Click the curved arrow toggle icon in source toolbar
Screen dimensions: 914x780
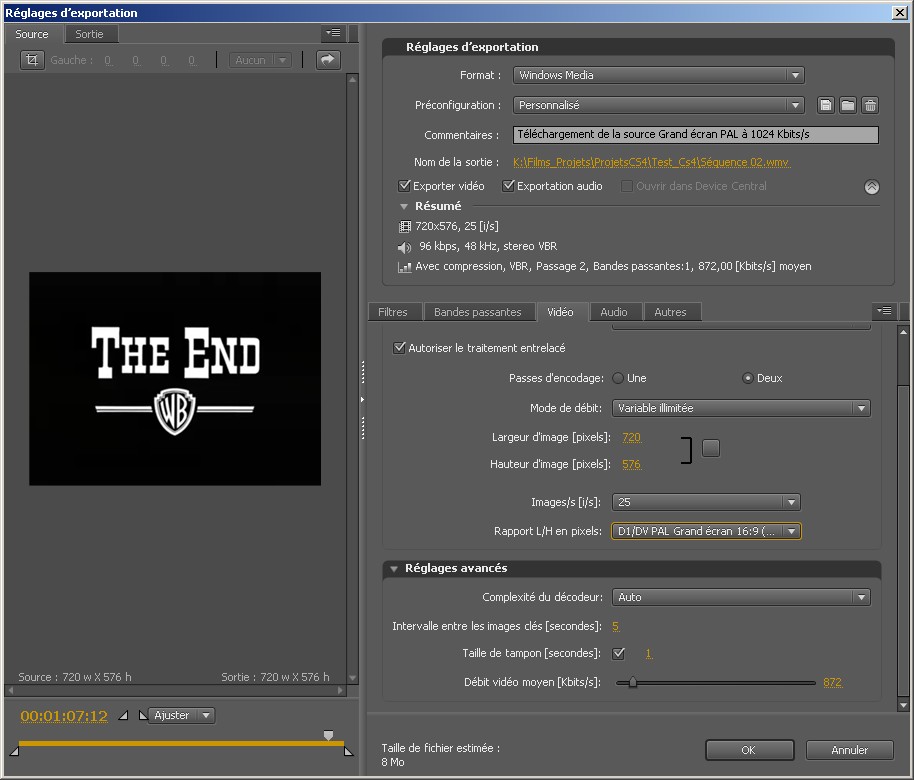tap(328, 59)
